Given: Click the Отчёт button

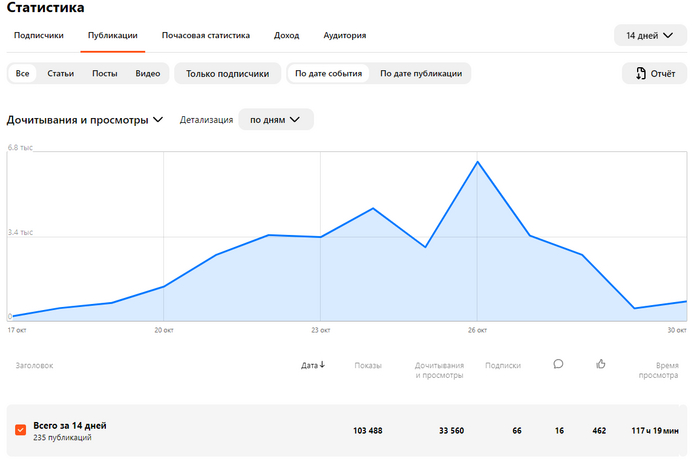Looking at the screenshot, I should pyautogui.click(x=654, y=73).
